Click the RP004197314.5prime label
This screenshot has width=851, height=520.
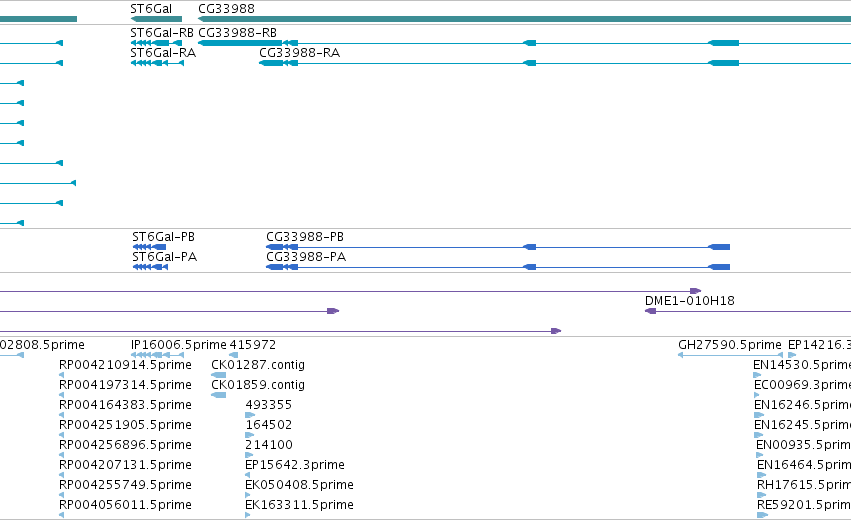point(125,385)
